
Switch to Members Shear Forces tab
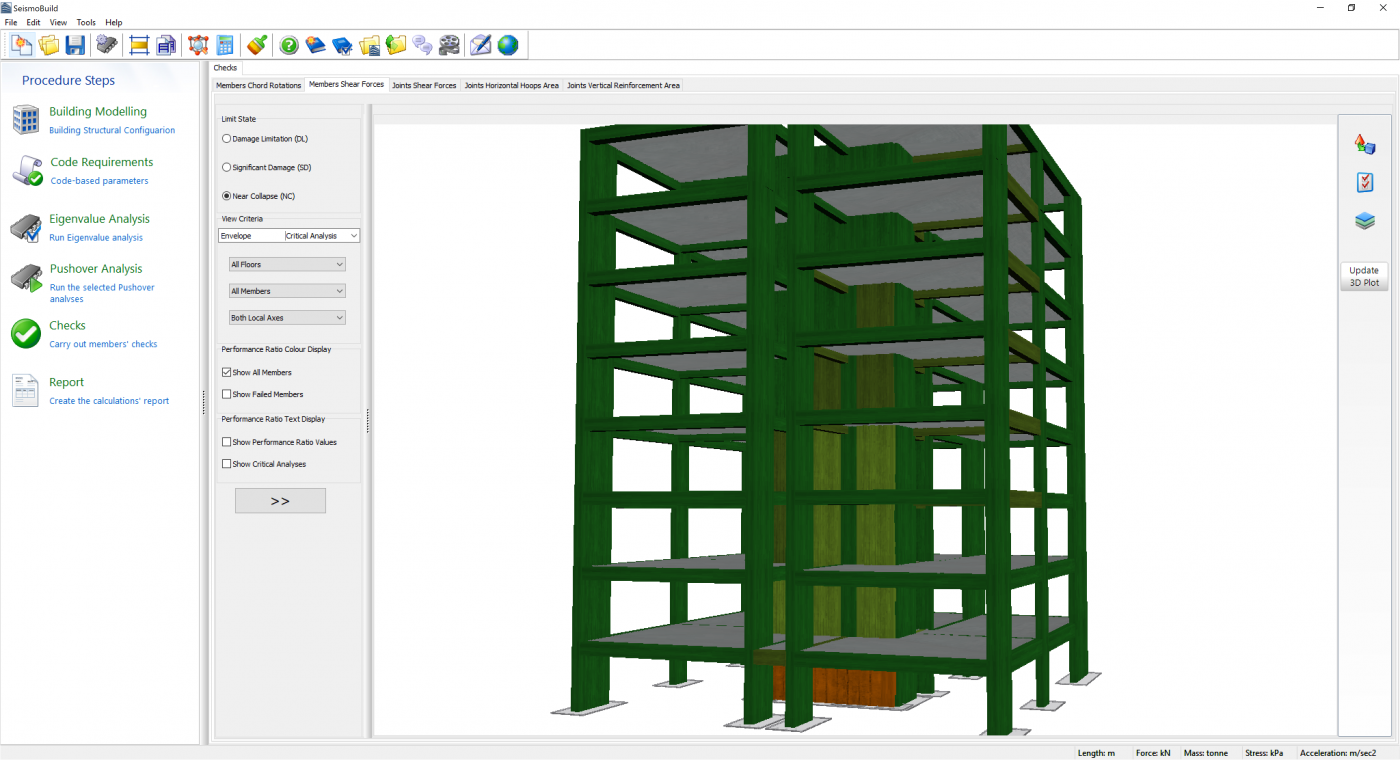346,85
